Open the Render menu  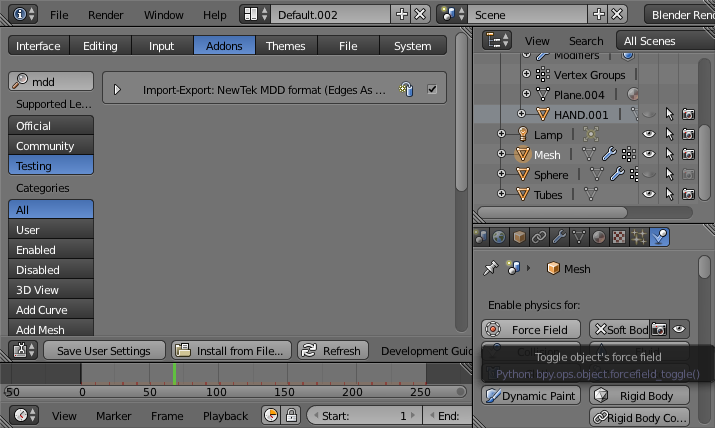(105, 15)
